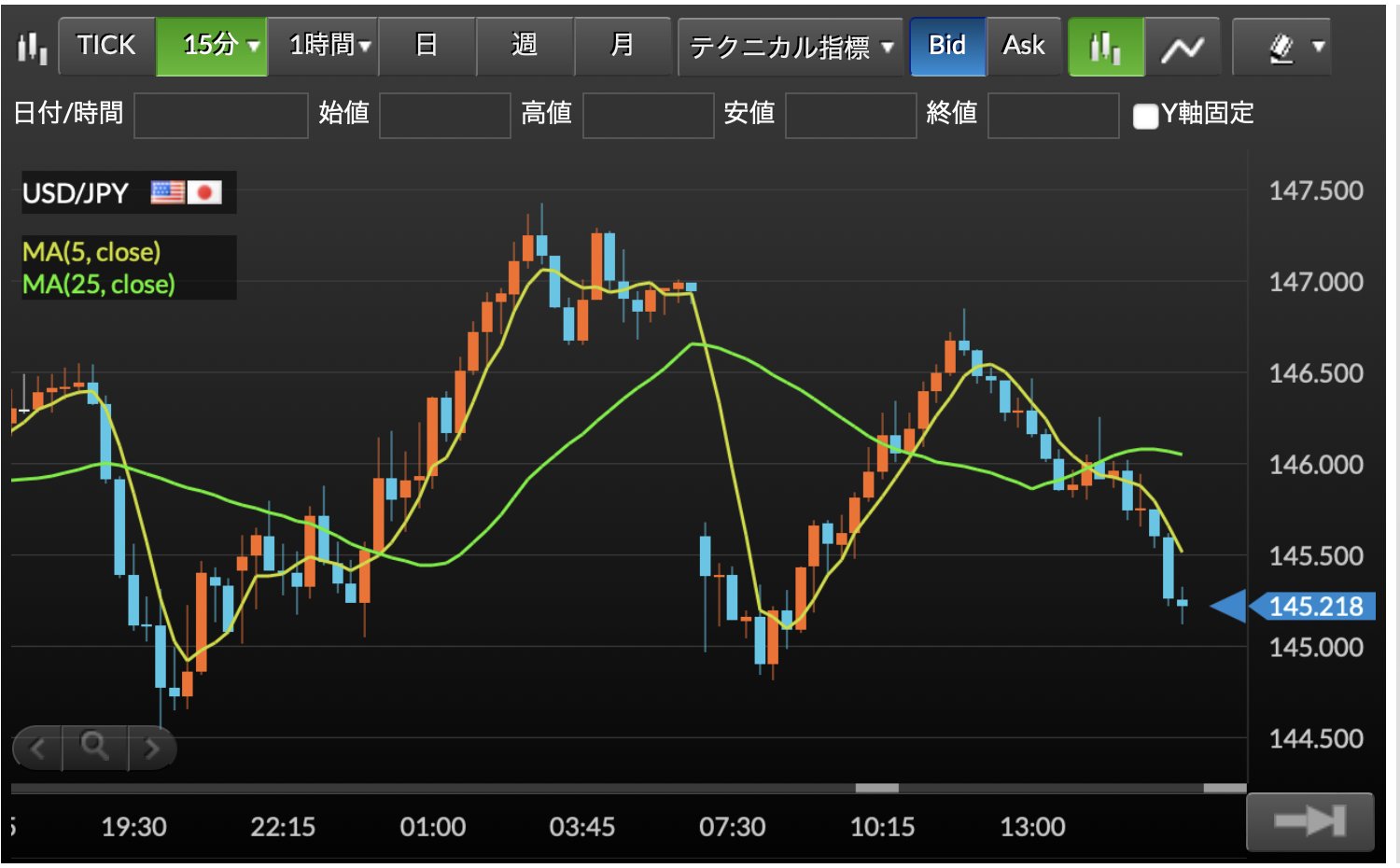The width and height of the screenshot is (1400, 868).
Task: Click the 始値 open price field
Action: tap(445, 115)
